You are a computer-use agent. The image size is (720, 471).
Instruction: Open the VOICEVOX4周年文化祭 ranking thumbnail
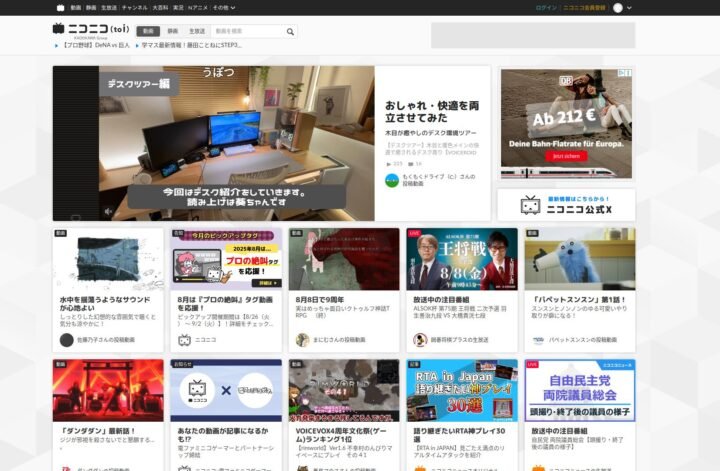(344, 391)
